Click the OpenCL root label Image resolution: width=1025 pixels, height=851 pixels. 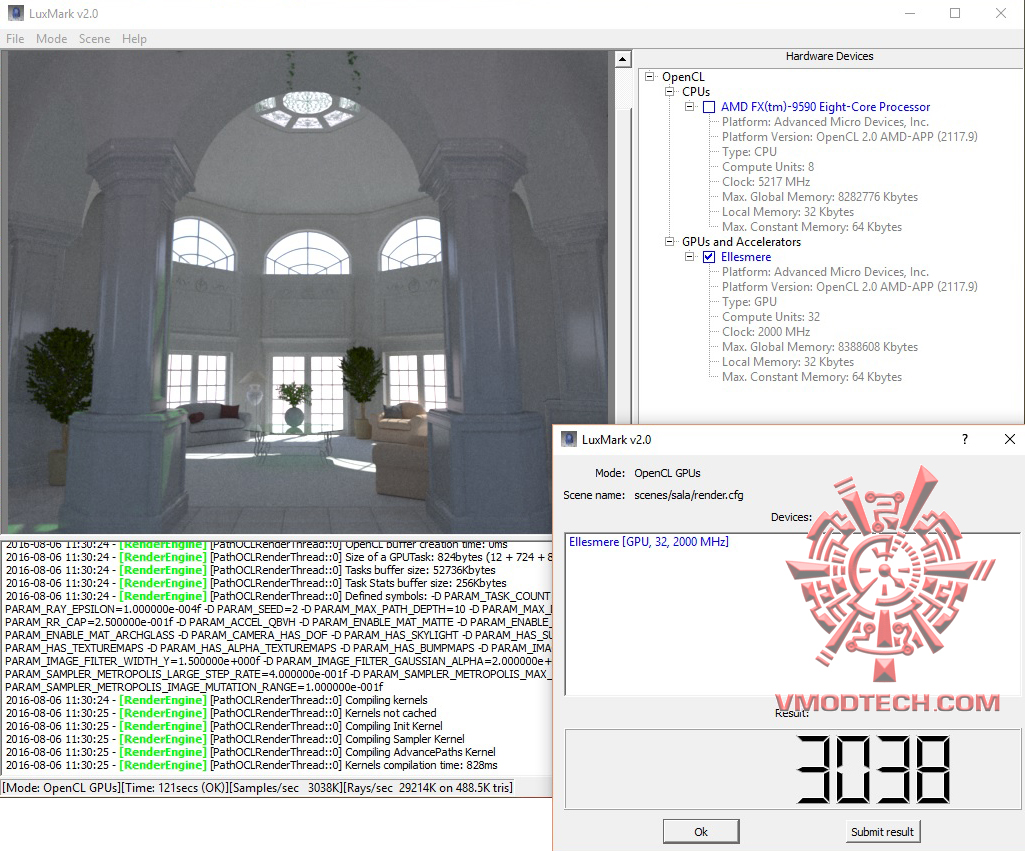[x=683, y=76]
